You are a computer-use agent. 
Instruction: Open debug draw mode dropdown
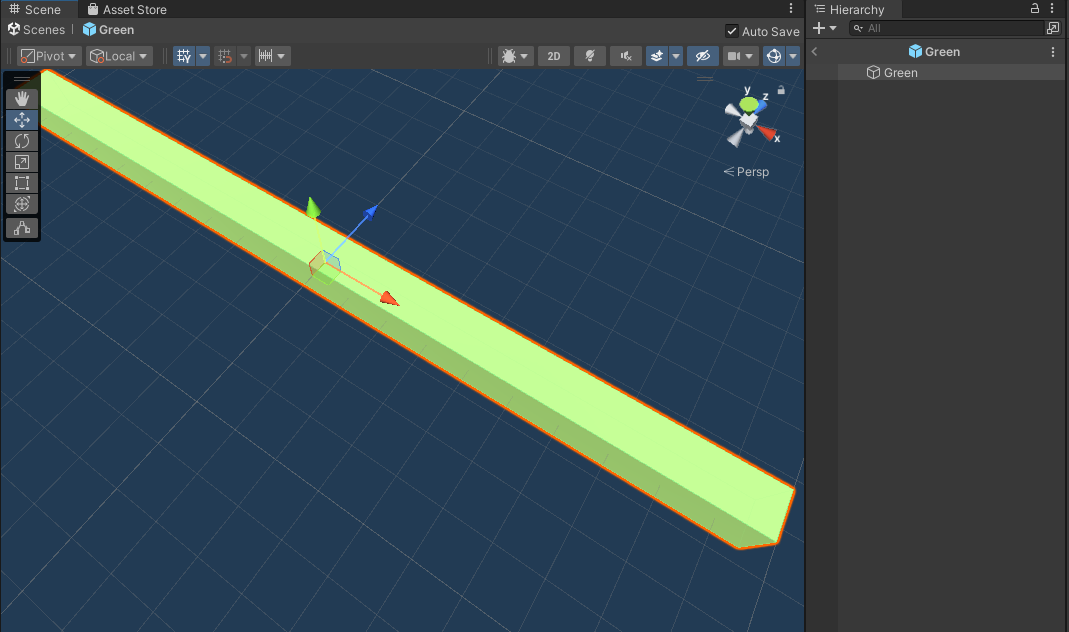point(515,56)
